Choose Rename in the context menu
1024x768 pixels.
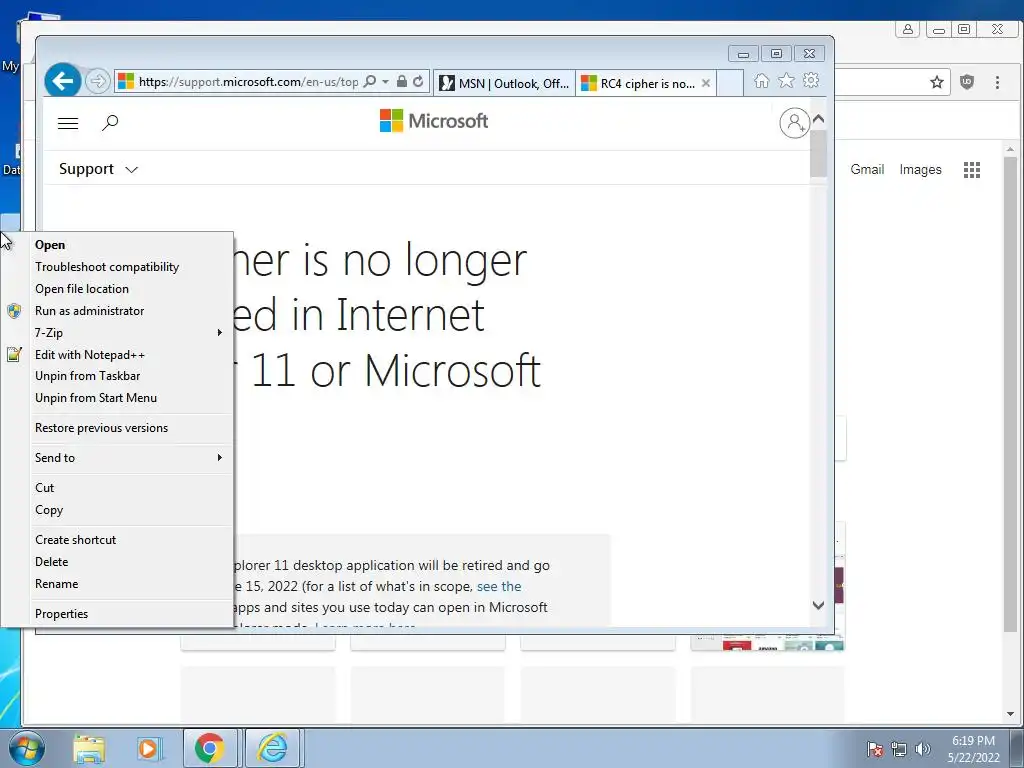118,584
